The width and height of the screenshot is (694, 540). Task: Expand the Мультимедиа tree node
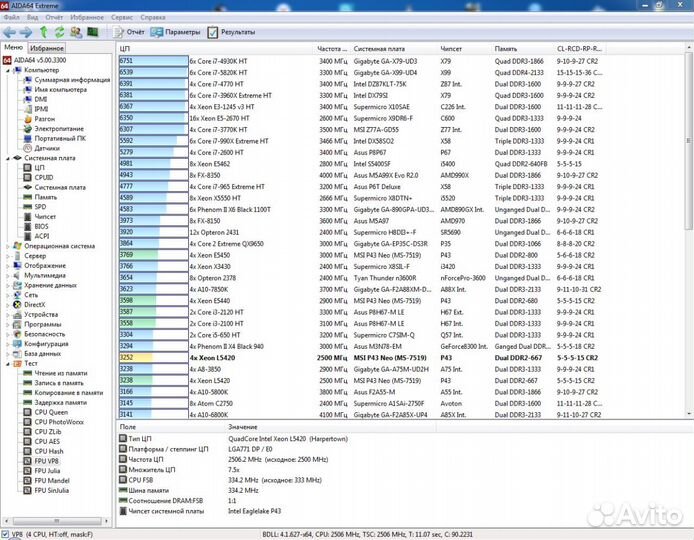(x=8, y=275)
